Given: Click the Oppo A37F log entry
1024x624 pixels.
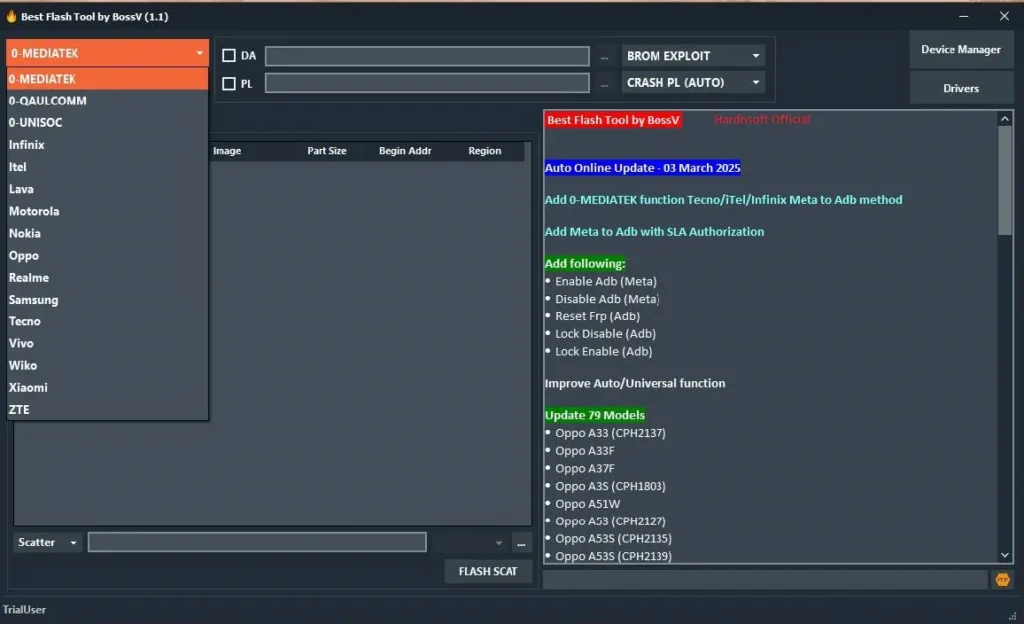Looking at the screenshot, I should (584, 469).
